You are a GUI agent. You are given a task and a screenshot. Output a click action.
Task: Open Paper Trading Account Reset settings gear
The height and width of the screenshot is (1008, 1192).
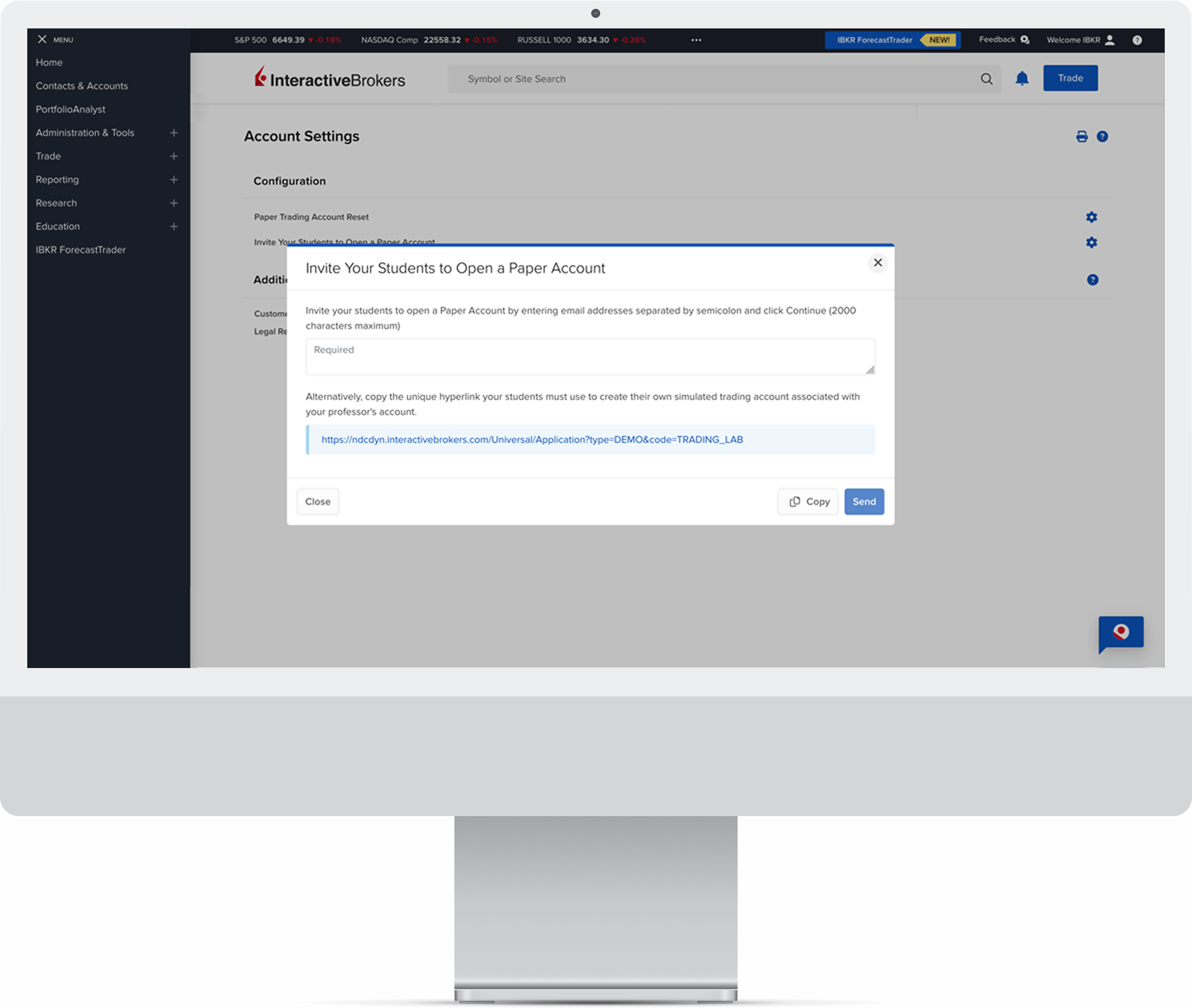click(1092, 217)
